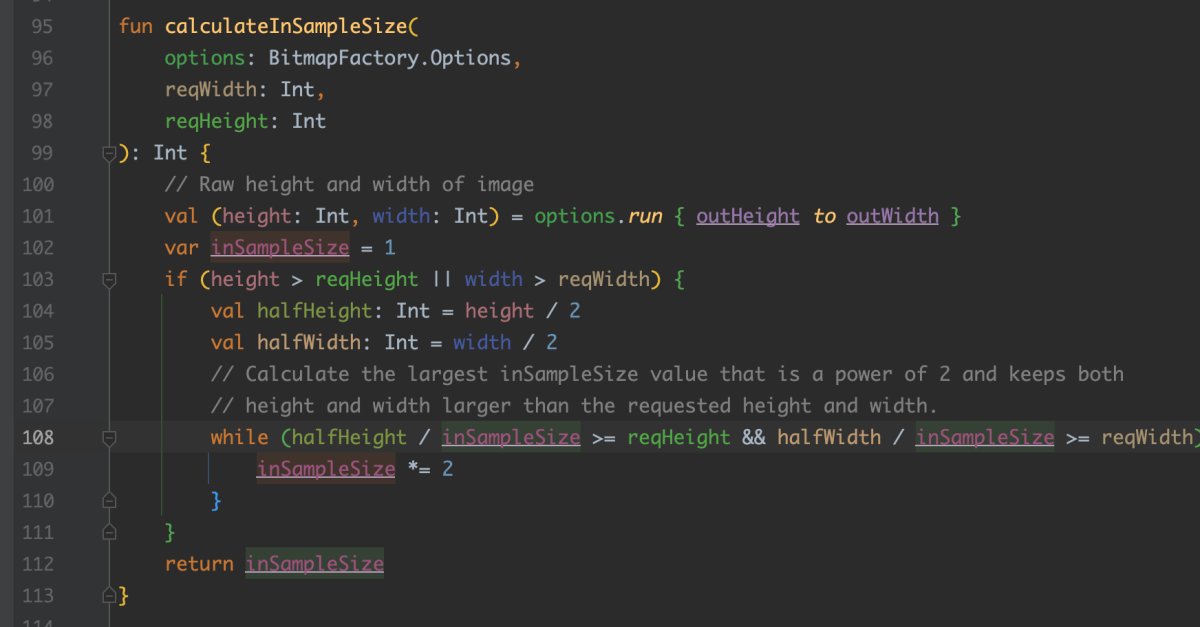Click line number 102 in the gutter
This screenshot has width=1200, height=627.
pyautogui.click(x=37, y=248)
